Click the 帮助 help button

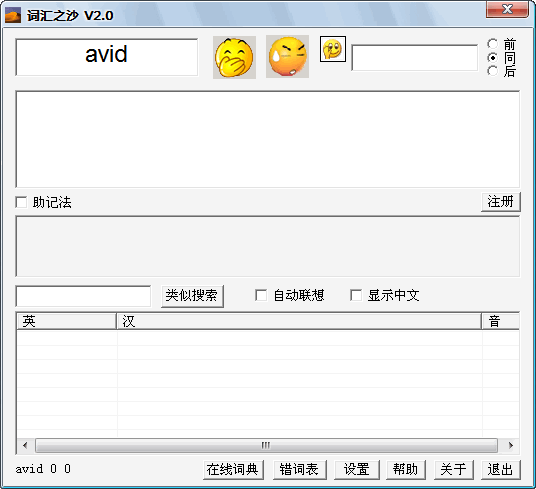coord(406,470)
